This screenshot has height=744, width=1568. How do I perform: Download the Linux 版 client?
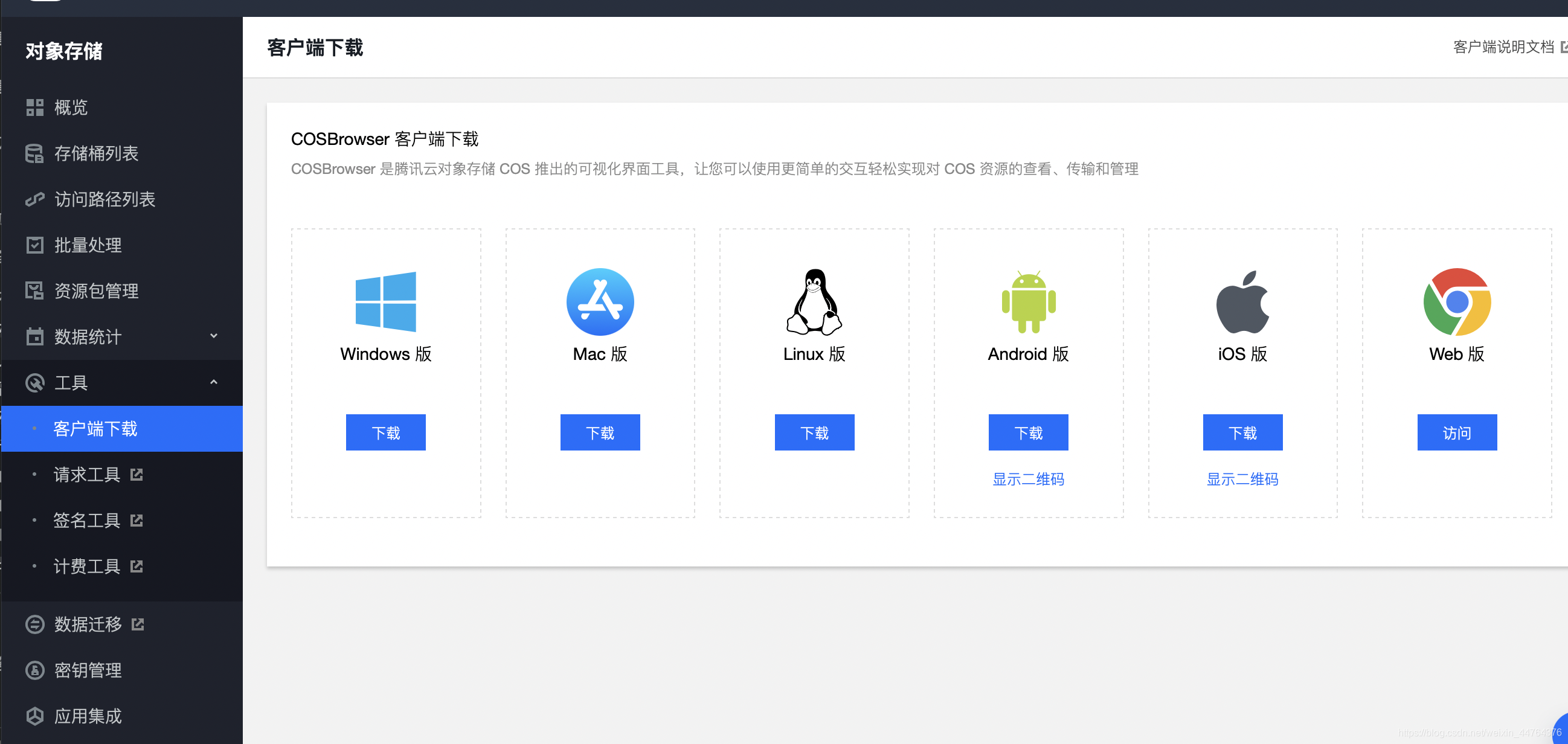[x=814, y=432]
